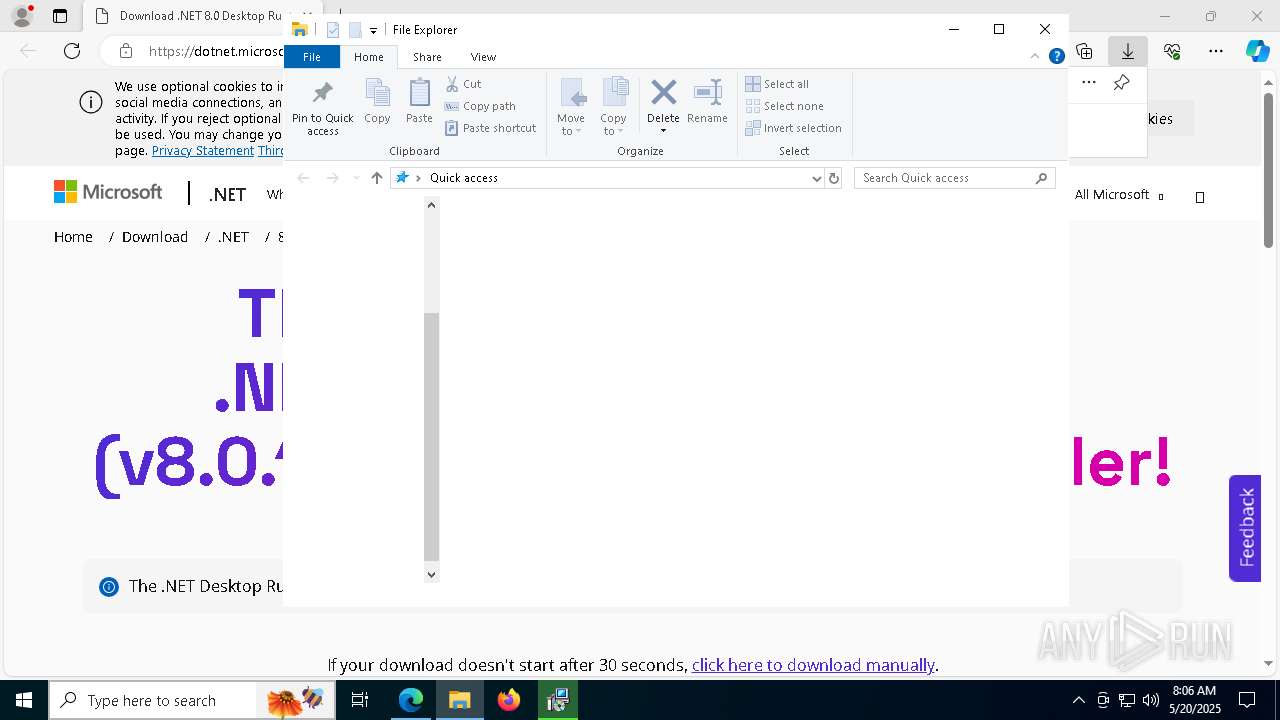Click Select all
1280x720 pixels.
(777, 84)
